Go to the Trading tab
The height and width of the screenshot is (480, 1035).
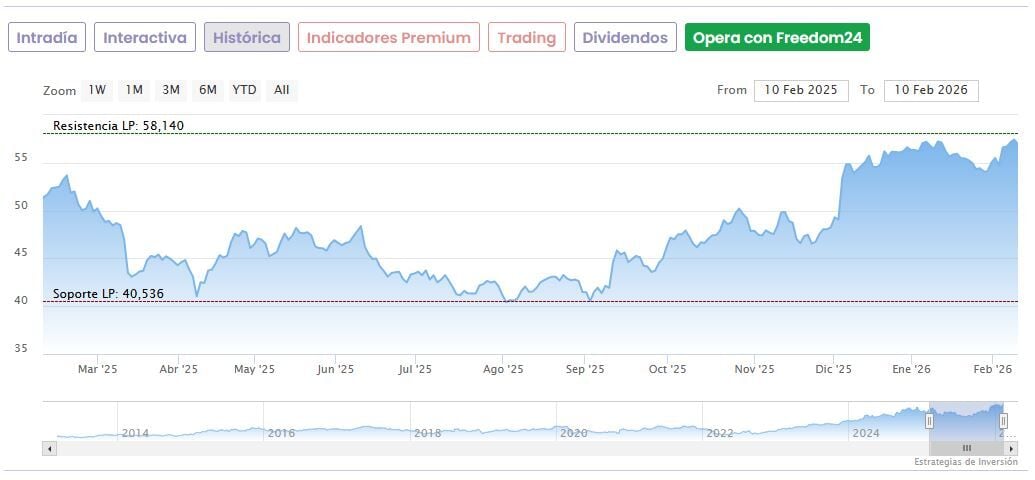(x=526, y=38)
